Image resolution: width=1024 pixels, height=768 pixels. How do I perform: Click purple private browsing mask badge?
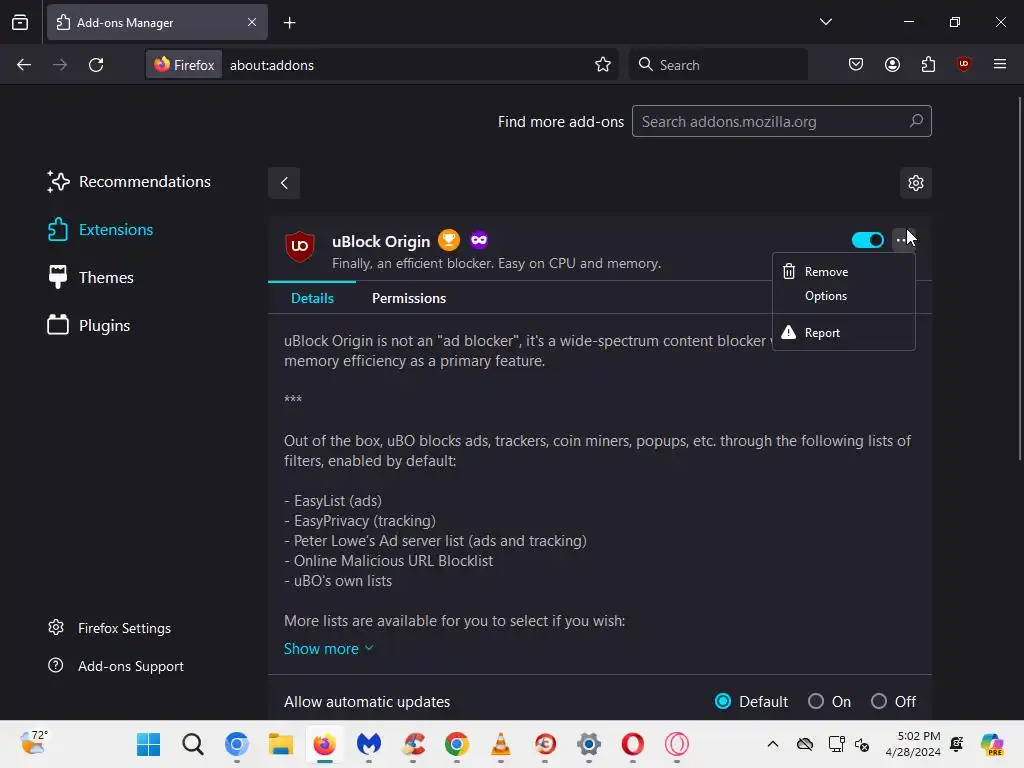click(x=479, y=240)
